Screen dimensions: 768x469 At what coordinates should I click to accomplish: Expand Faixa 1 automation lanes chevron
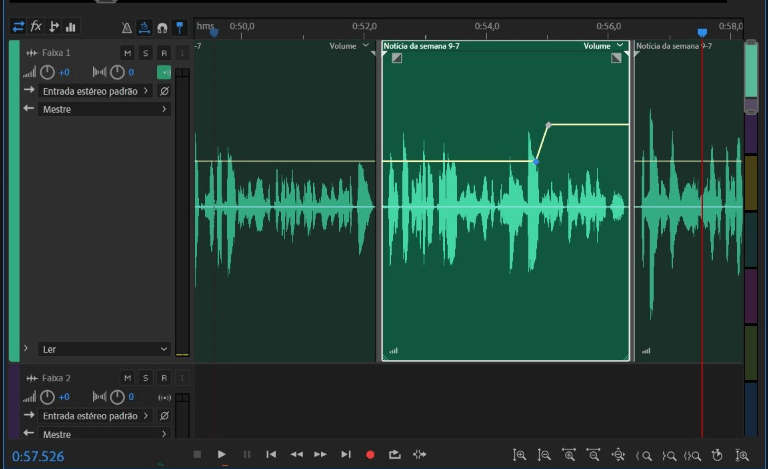(25, 348)
